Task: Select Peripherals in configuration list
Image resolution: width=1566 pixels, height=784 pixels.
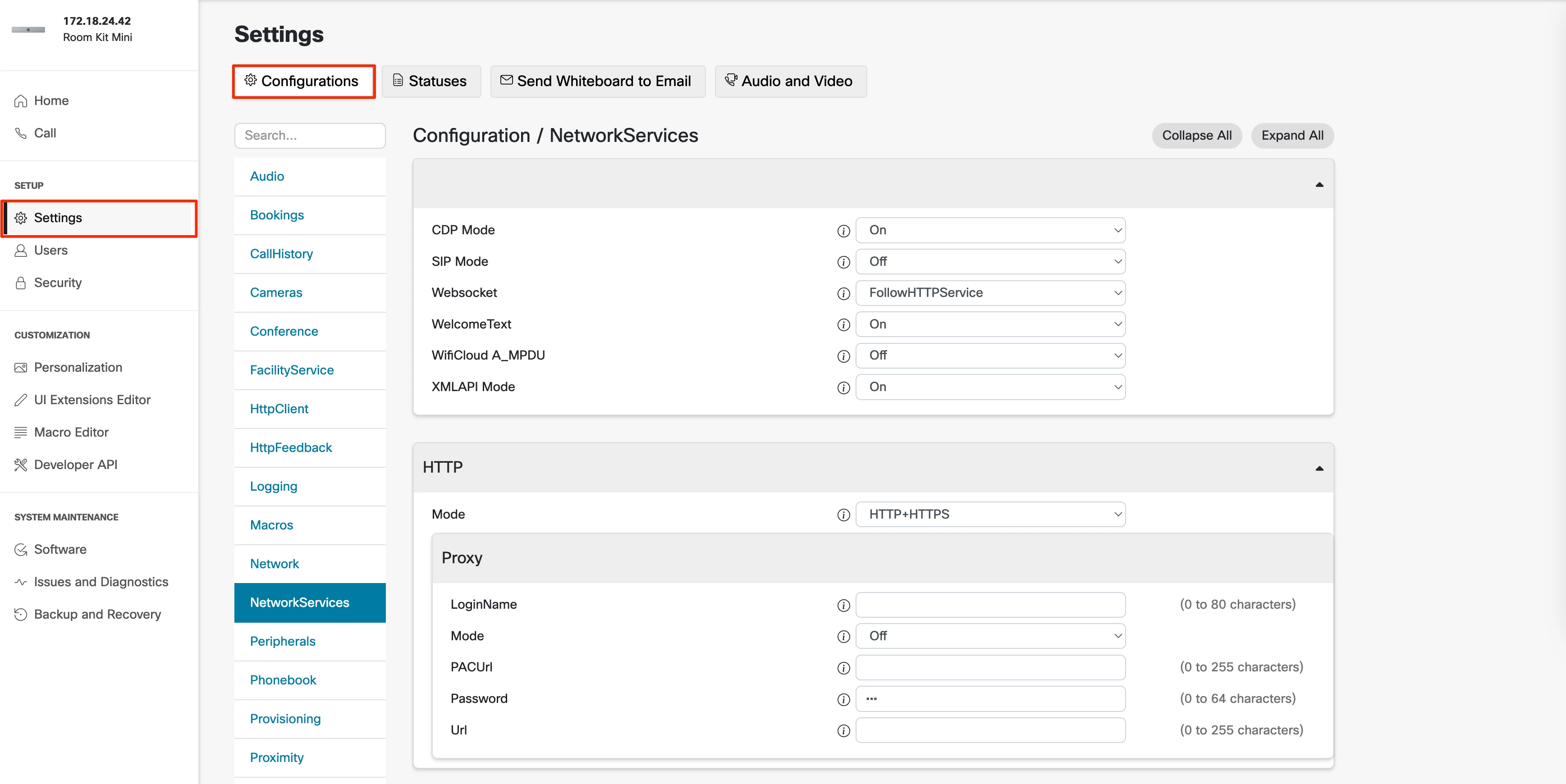Action: click(x=283, y=641)
